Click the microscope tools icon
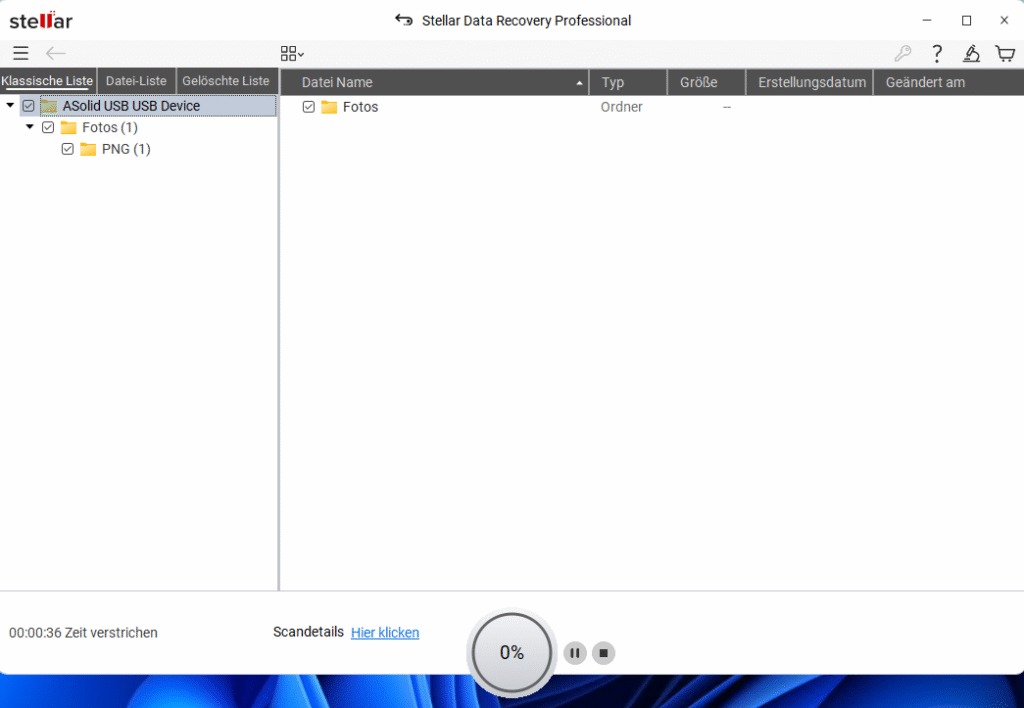Viewport: 1024px width, 708px height. coord(971,54)
